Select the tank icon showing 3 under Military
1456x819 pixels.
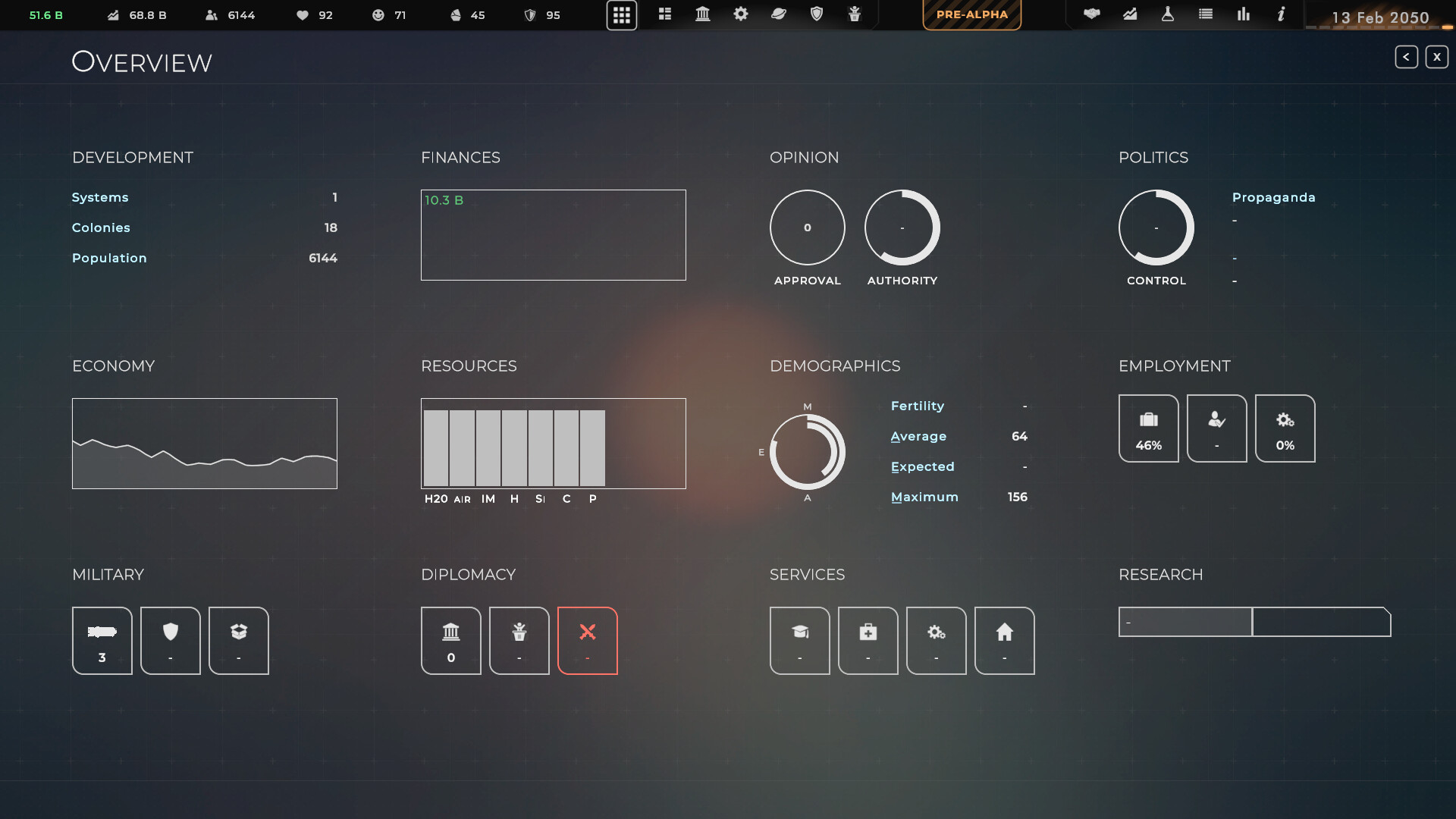coord(102,640)
